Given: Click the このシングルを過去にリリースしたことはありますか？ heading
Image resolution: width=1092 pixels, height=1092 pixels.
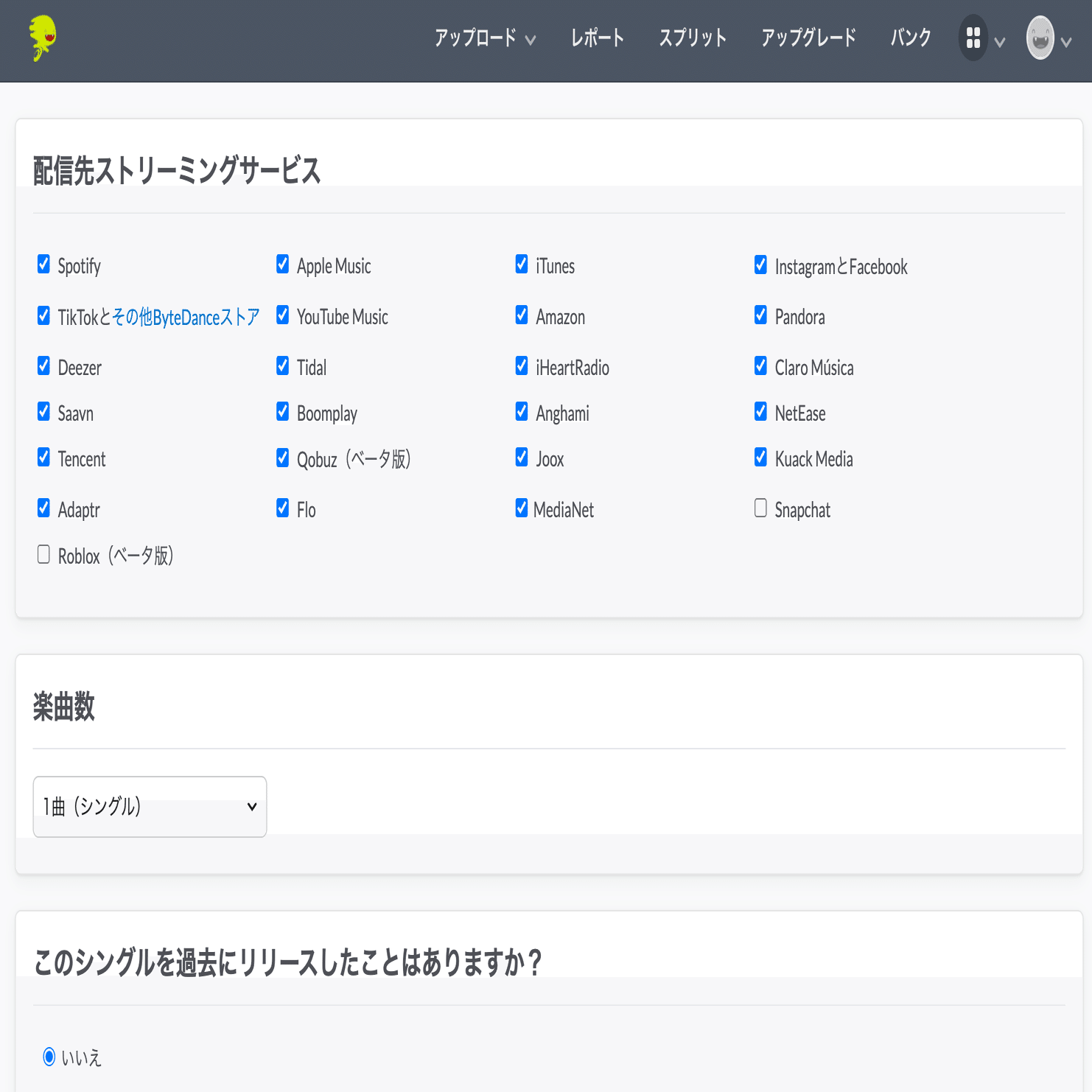Looking at the screenshot, I should (288, 962).
